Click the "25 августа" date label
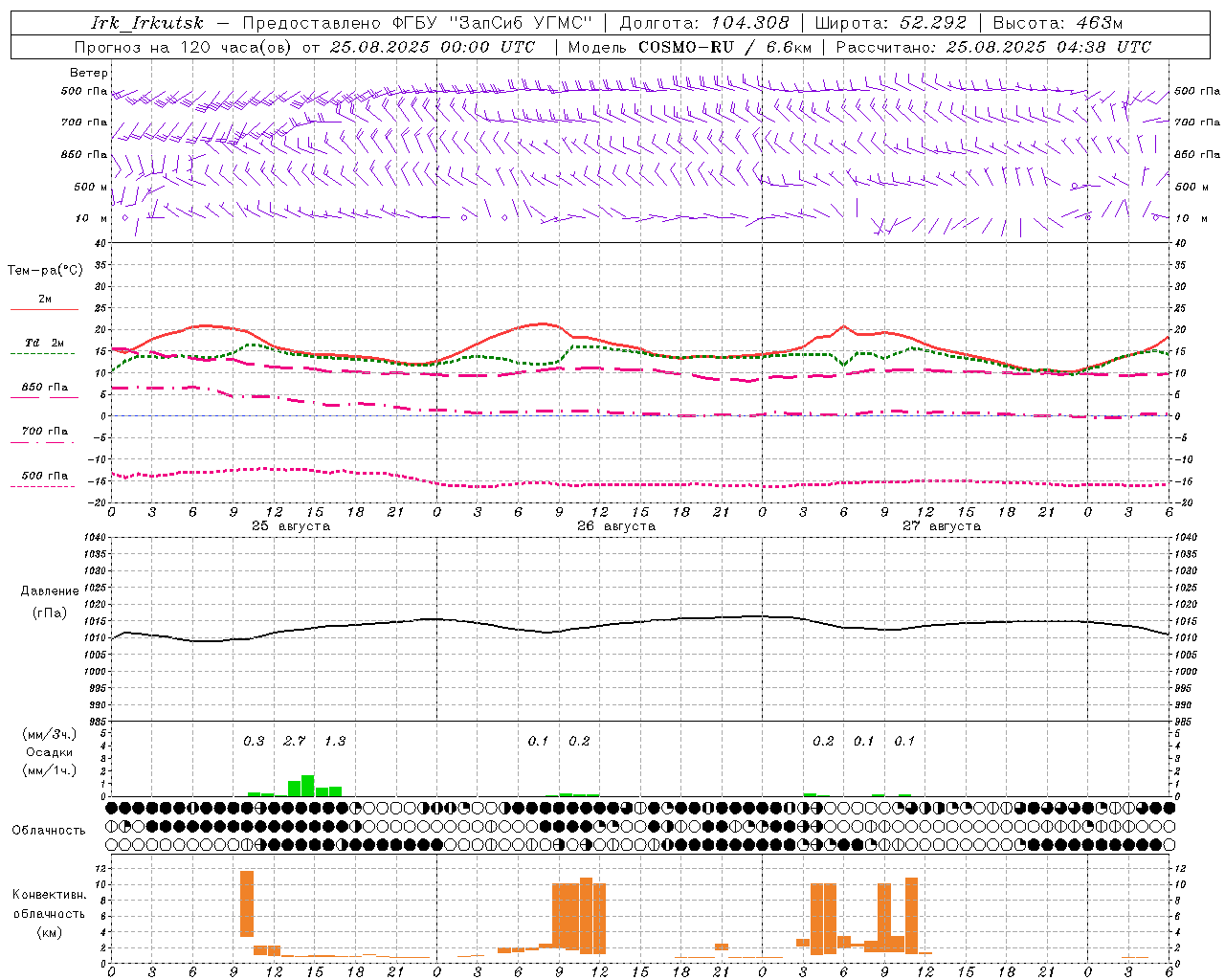Image resolution: width=1225 pixels, height=980 pixels. 291,526
